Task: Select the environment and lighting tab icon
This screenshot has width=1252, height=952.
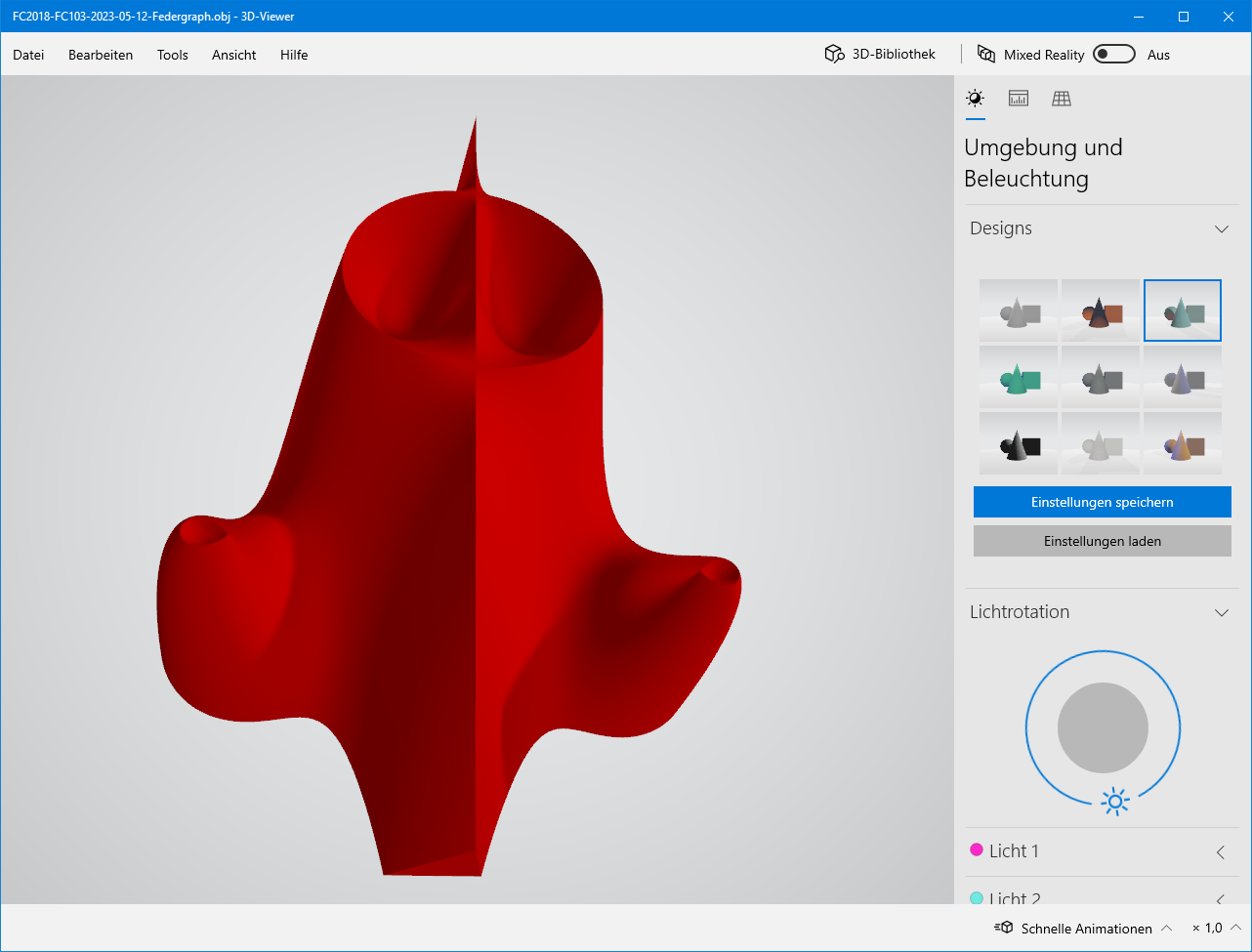Action: tap(975, 98)
